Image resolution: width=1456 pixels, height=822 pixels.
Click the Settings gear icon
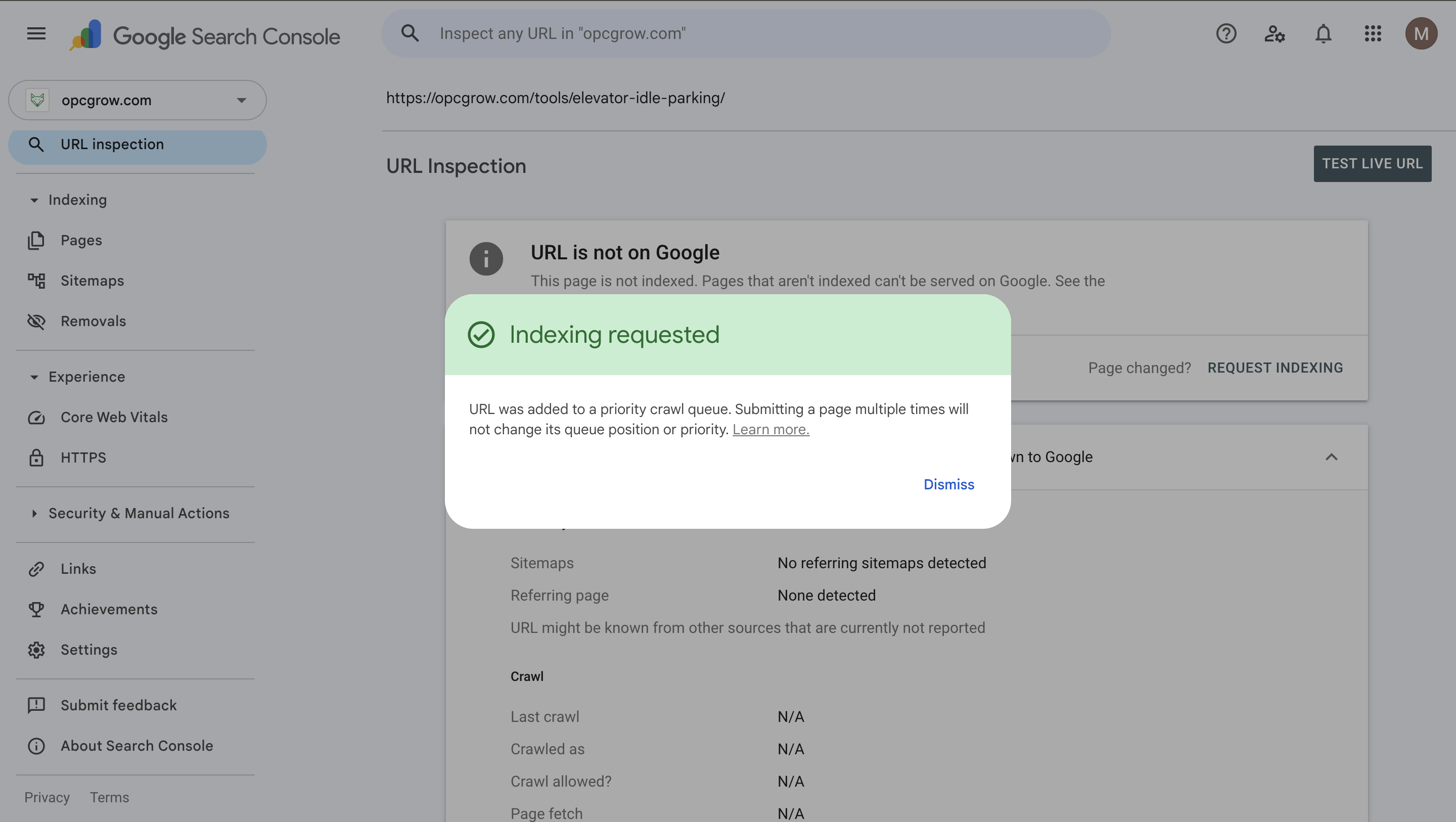tap(36, 650)
